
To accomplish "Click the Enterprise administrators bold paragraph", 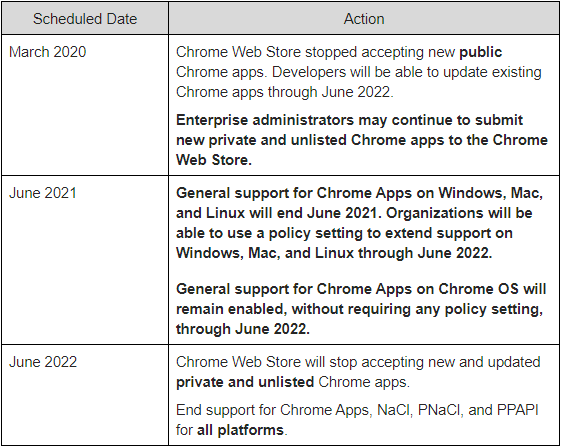I will [362, 140].
